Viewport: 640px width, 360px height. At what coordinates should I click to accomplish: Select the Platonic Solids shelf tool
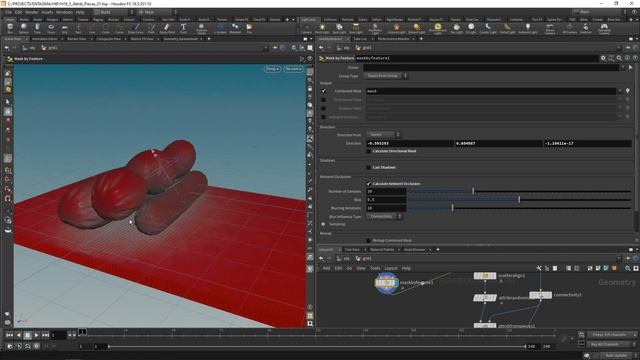[202, 29]
